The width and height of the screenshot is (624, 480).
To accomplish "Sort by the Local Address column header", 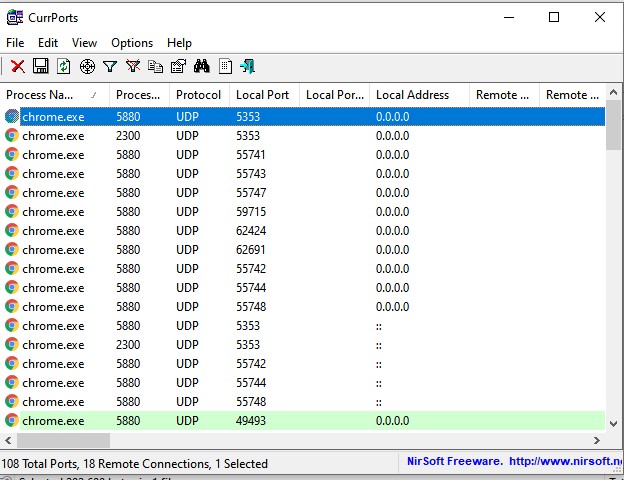I will 412,95.
